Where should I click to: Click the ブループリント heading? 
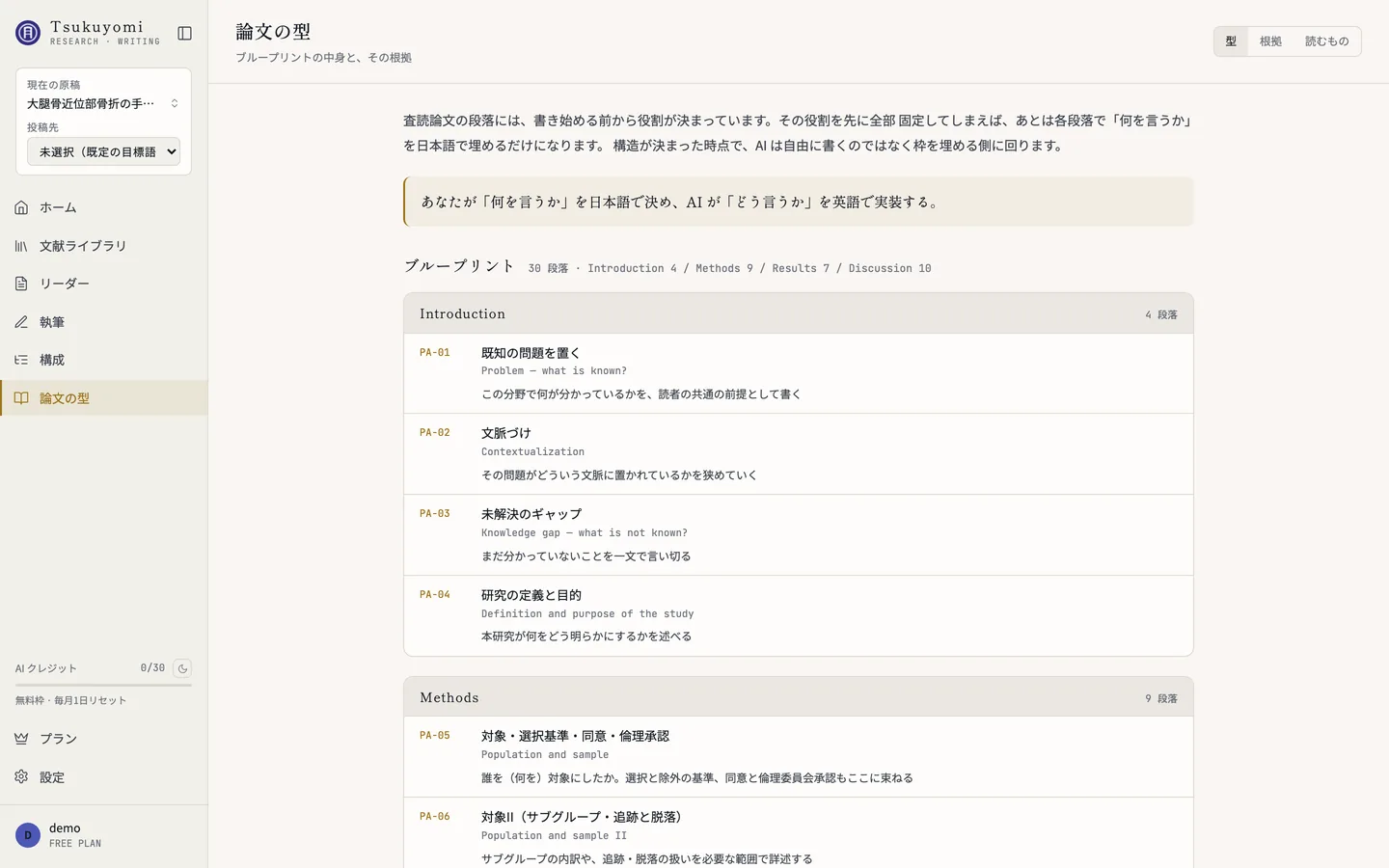[459, 266]
